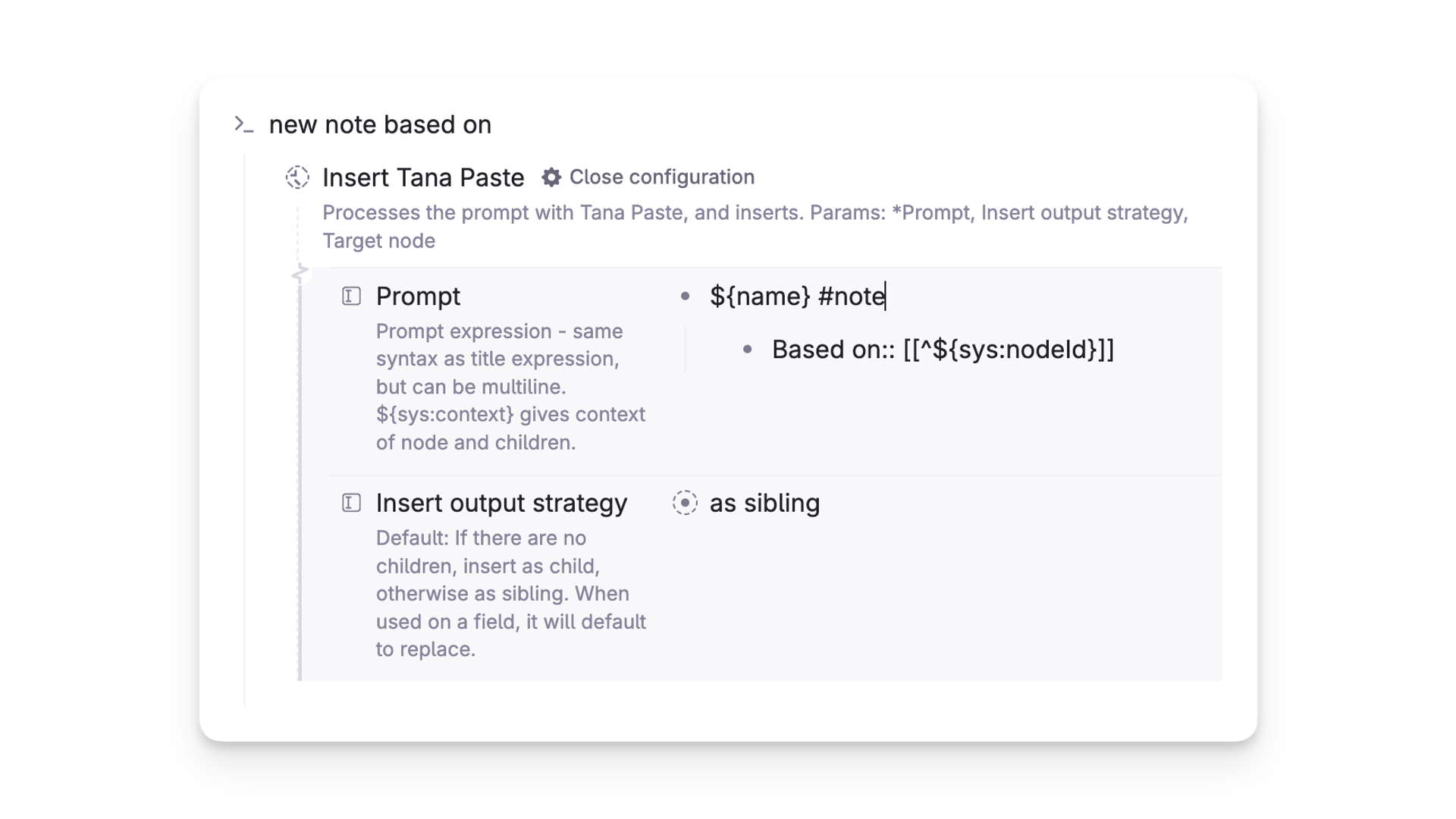
Task: Click inside the prompt expression at the text cursor
Action: click(885, 296)
